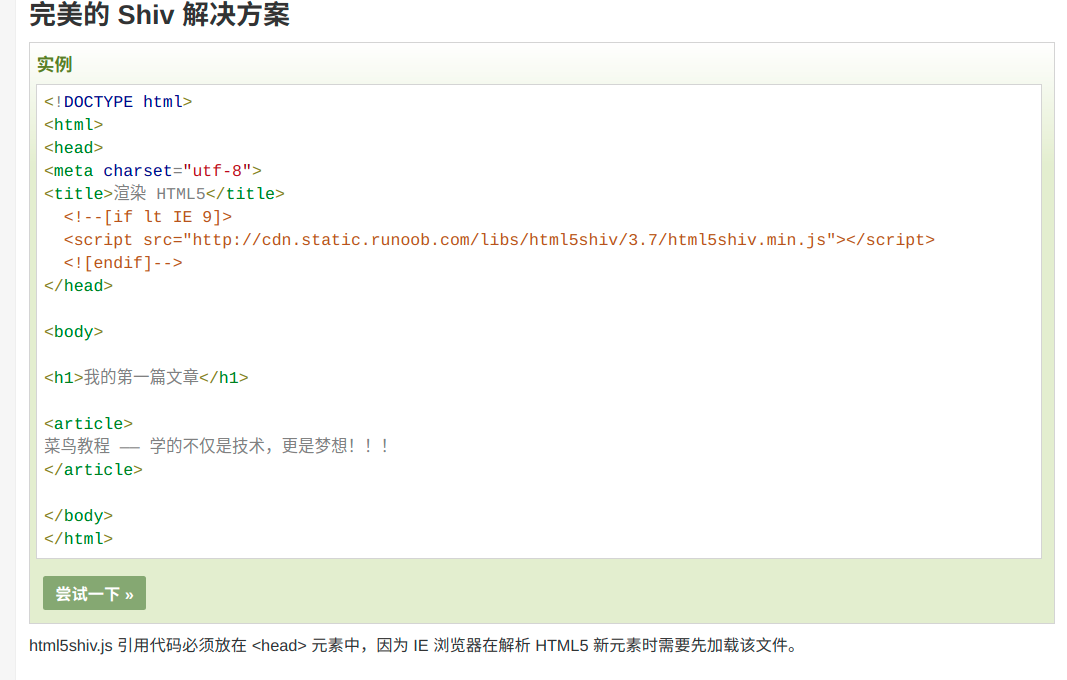The height and width of the screenshot is (680, 1067).
Task: Click the <!DOCTYPE html> code line
Action: click(118, 102)
